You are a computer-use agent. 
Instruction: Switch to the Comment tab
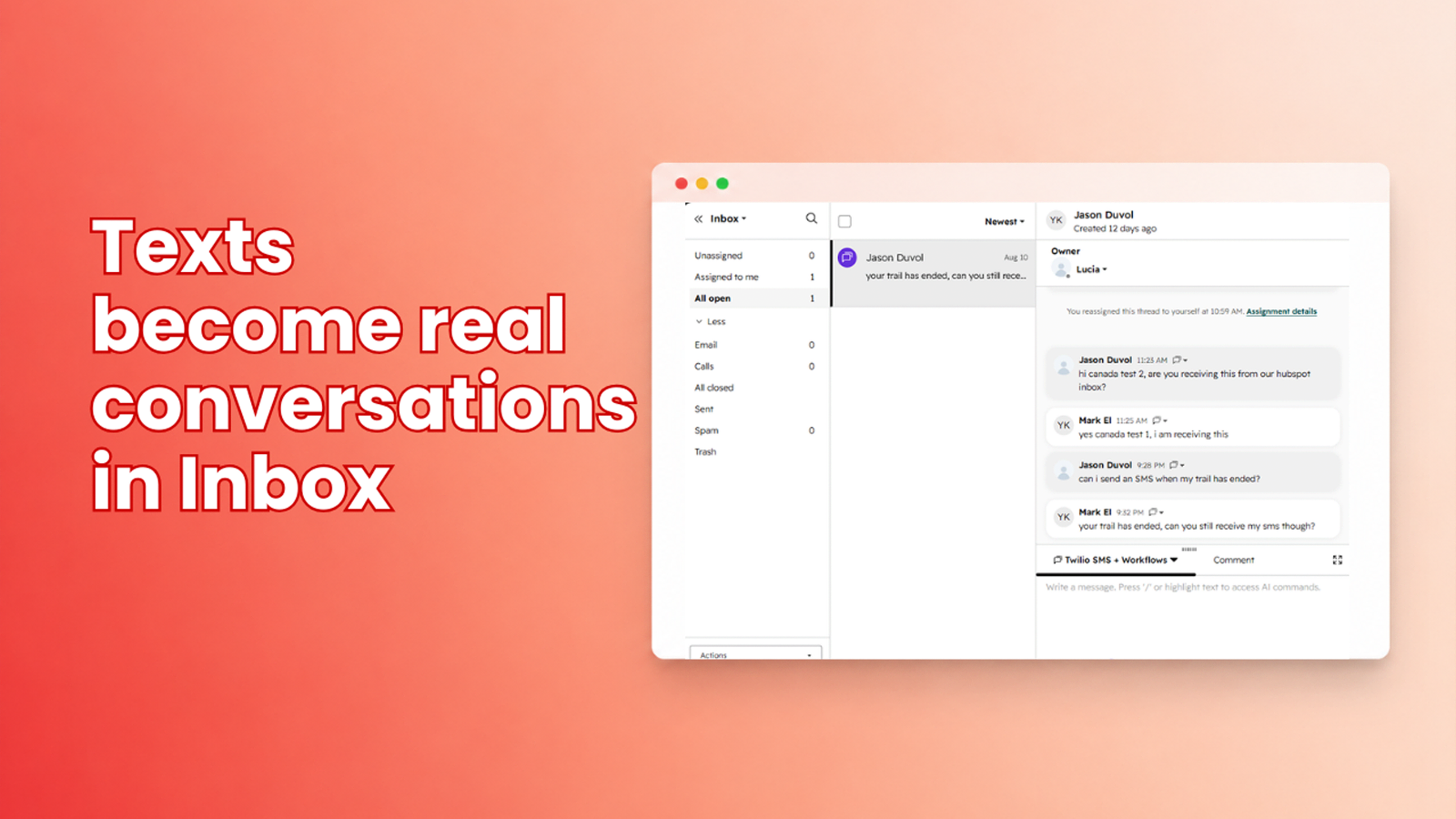tap(1233, 560)
